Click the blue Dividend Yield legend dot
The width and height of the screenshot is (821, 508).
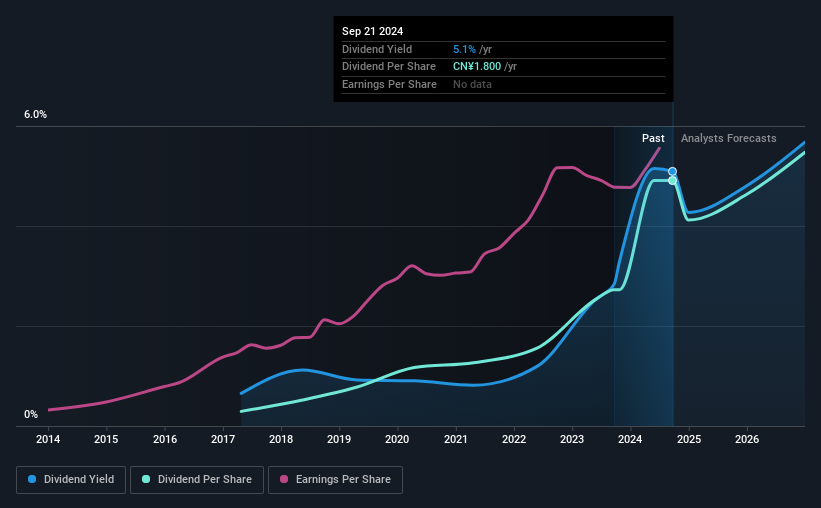click(x=32, y=479)
